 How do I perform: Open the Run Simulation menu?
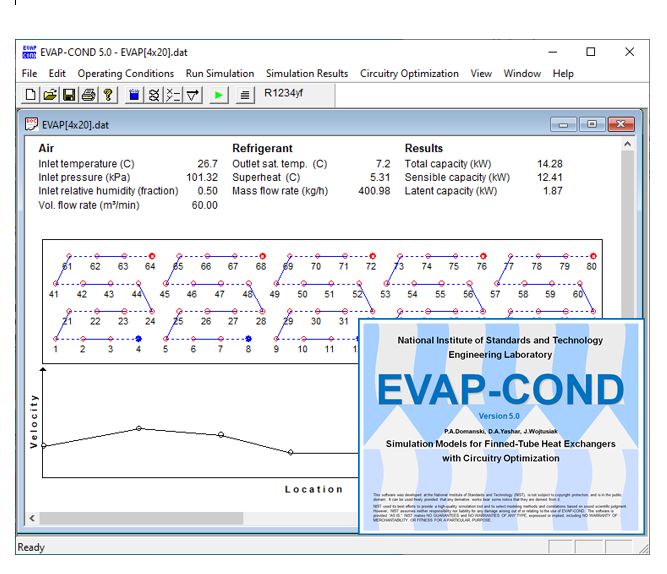[x=220, y=73]
